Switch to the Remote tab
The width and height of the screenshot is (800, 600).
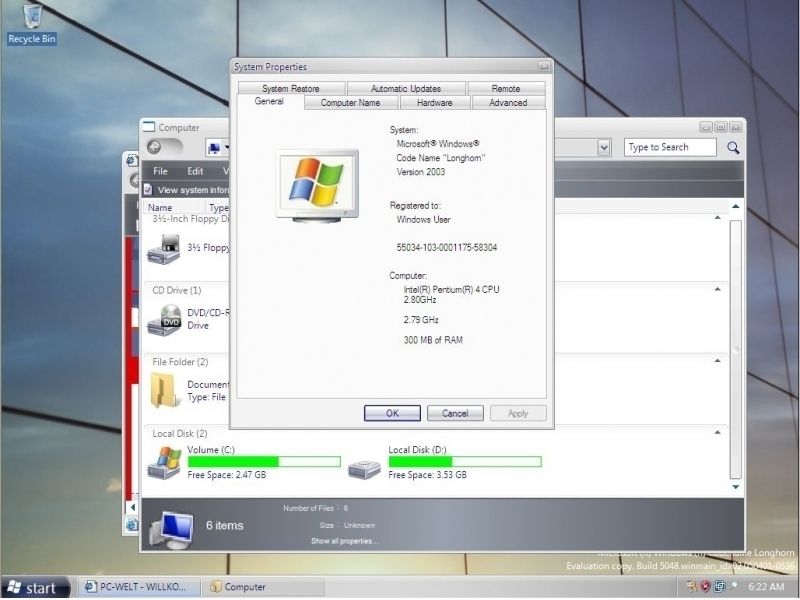click(x=506, y=88)
